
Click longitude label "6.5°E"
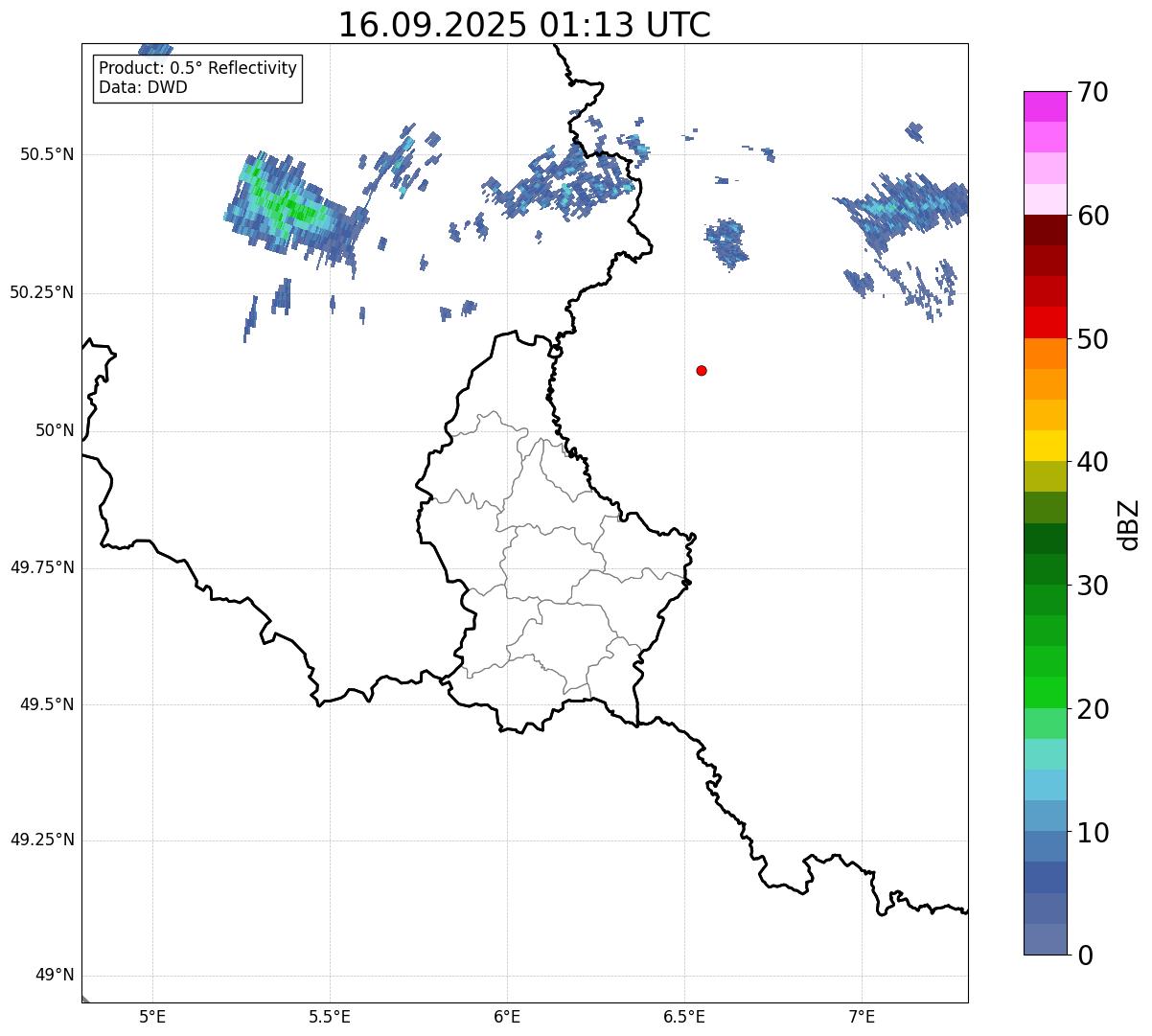pos(684,1016)
